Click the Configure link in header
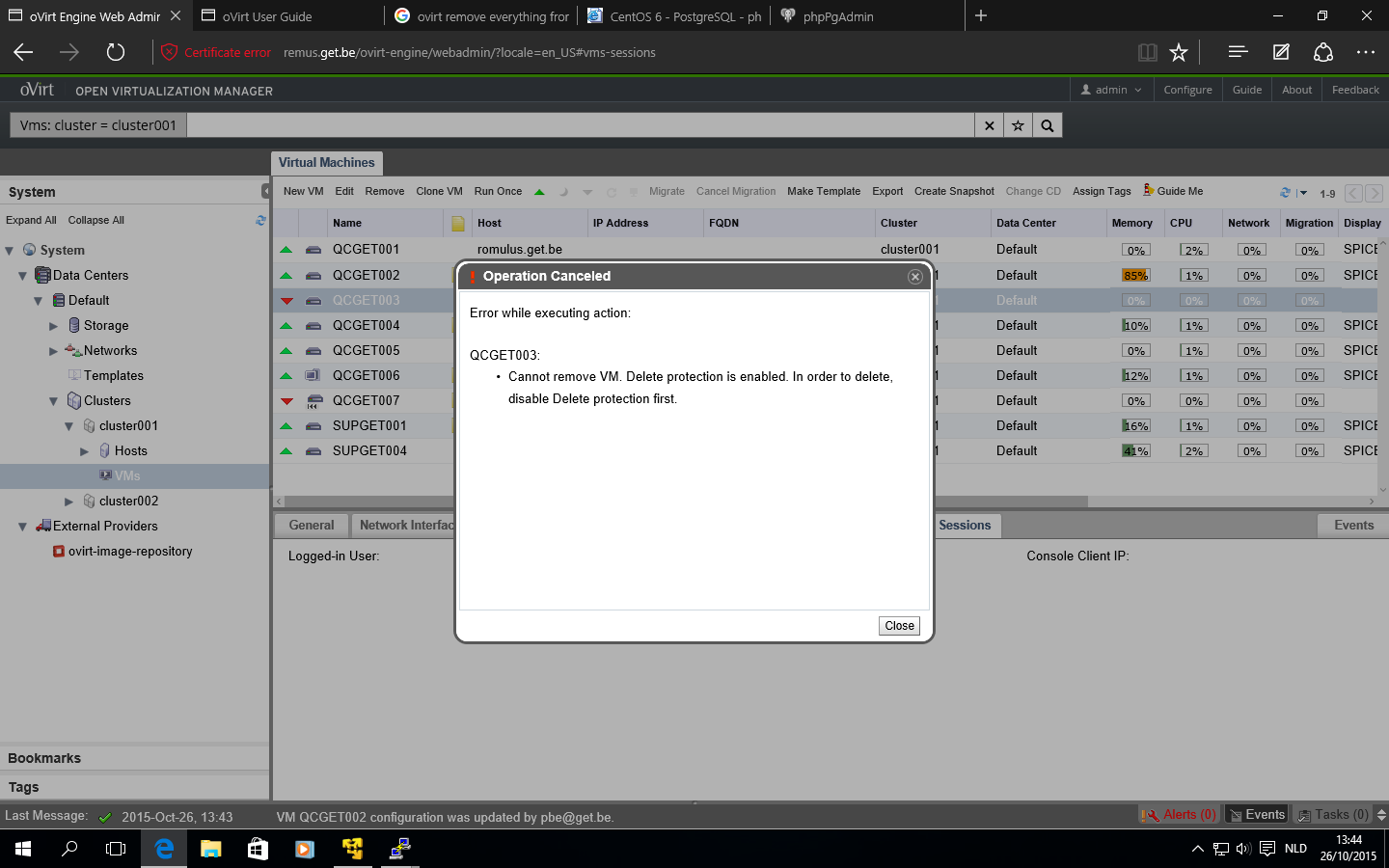 coord(1187,90)
